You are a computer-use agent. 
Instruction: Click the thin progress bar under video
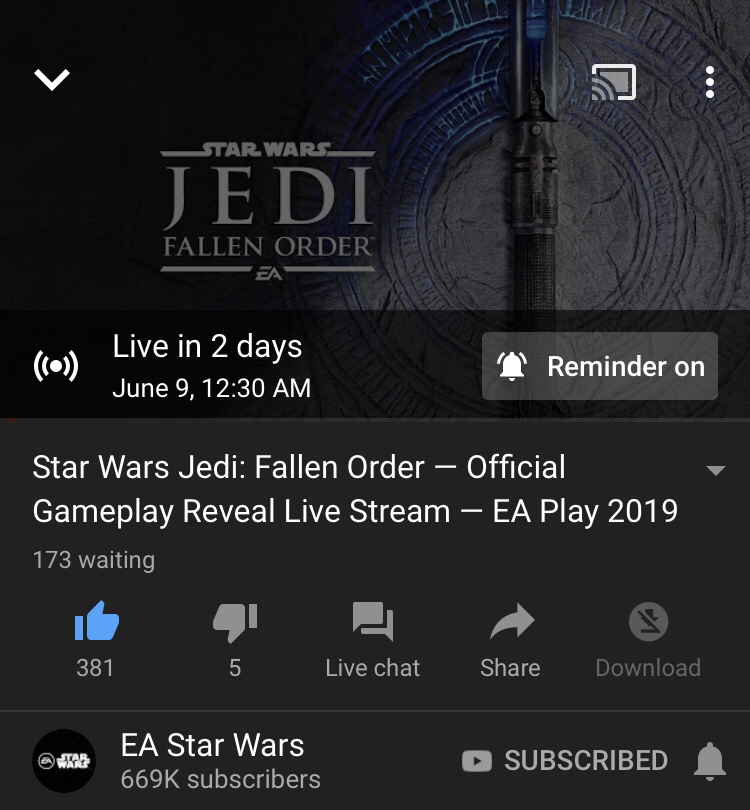tap(375, 420)
